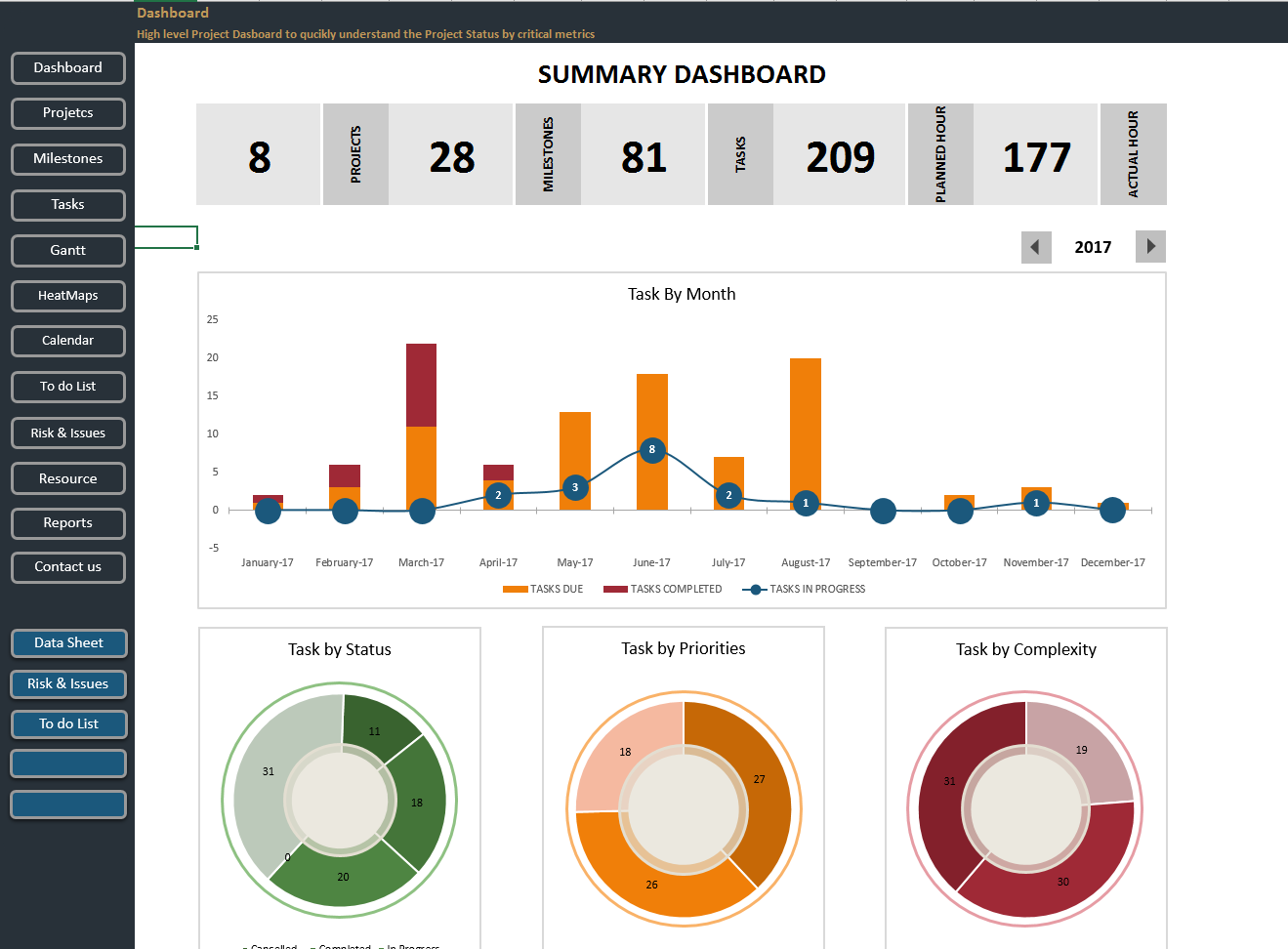
Task: Click the Contact us link
Action: (67, 567)
